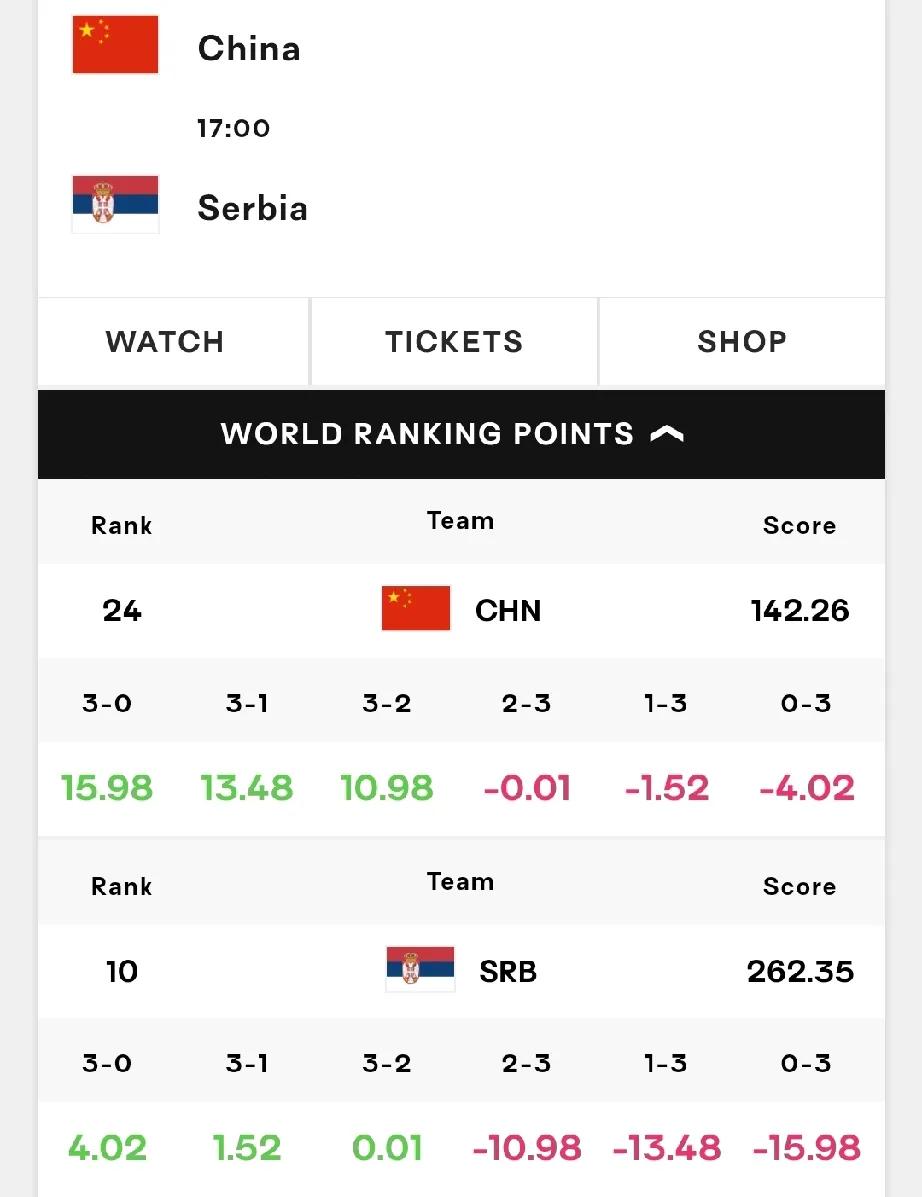Select China's 15.98 points for 3-0

tap(107, 788)
